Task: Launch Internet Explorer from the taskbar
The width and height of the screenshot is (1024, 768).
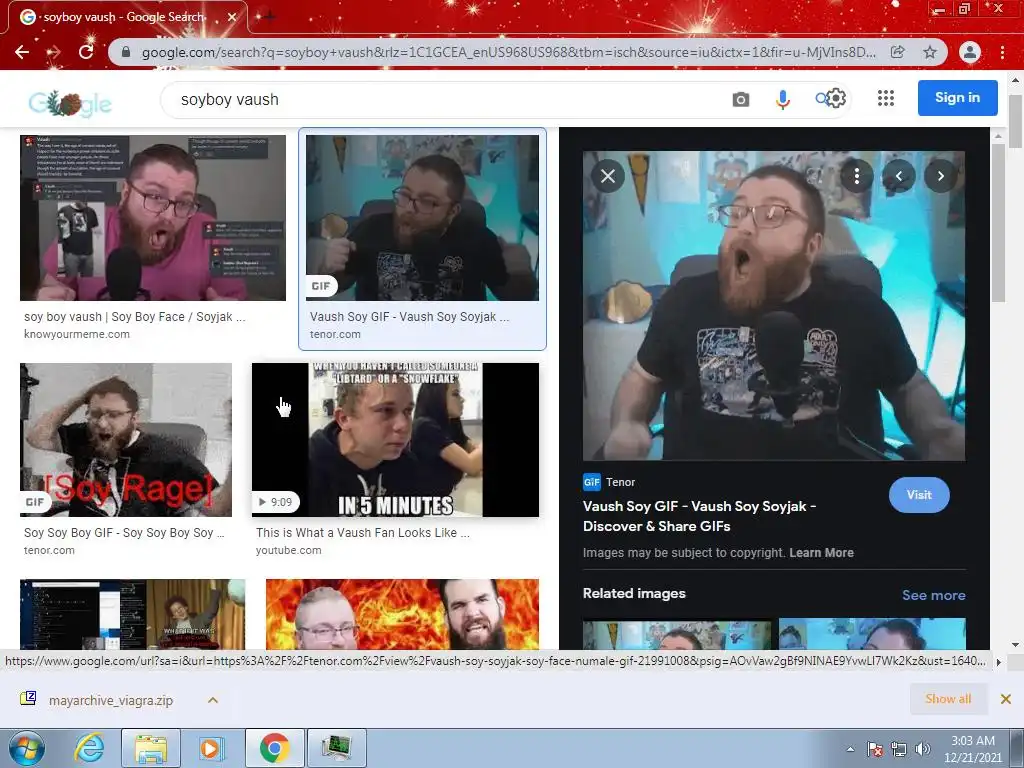Action: 89,748
